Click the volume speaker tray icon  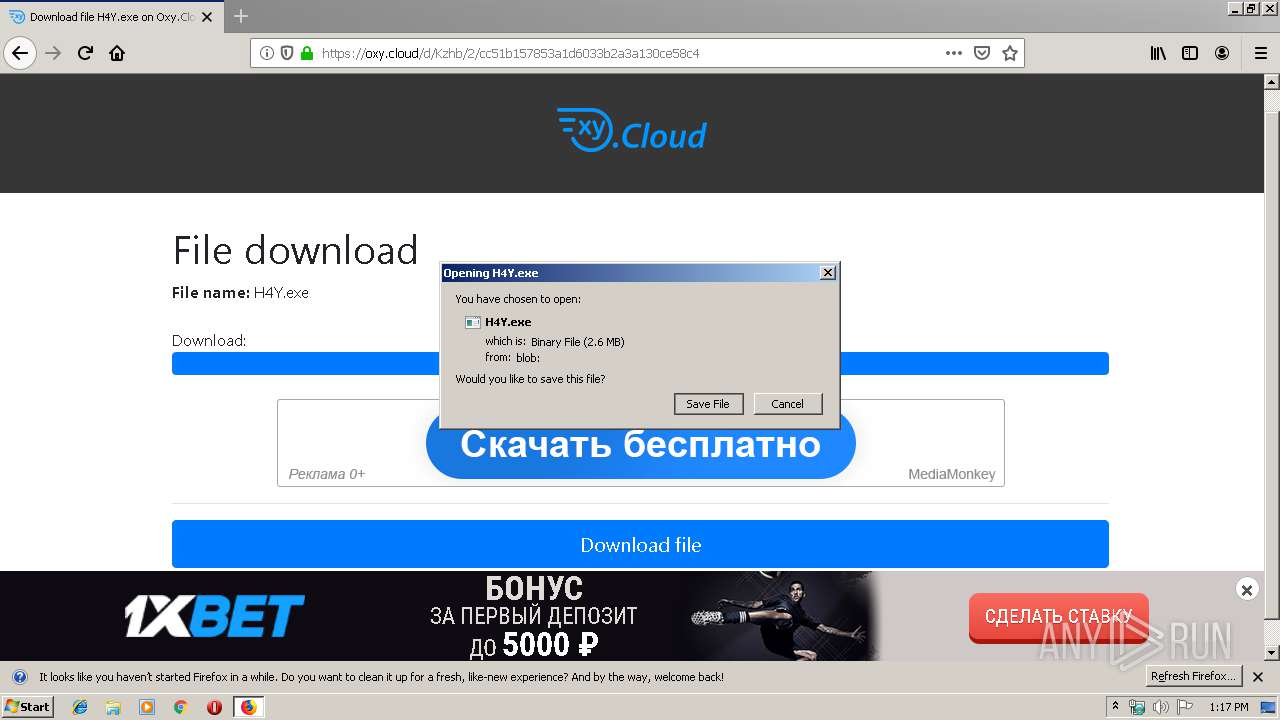click(x=1161, y=707)
